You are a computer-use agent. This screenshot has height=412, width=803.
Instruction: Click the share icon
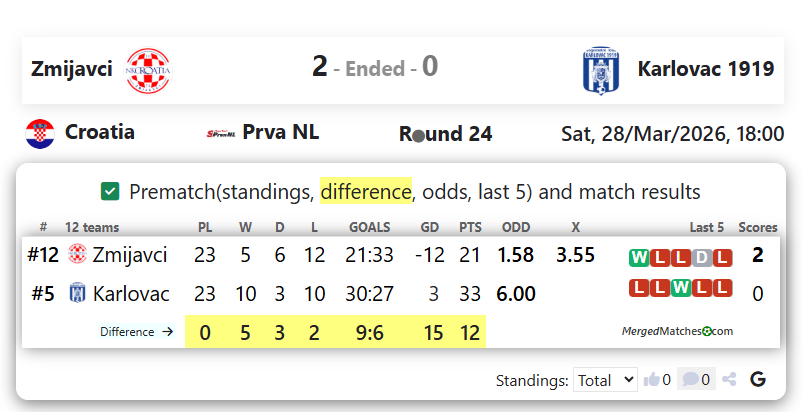[x=730, y=380]
